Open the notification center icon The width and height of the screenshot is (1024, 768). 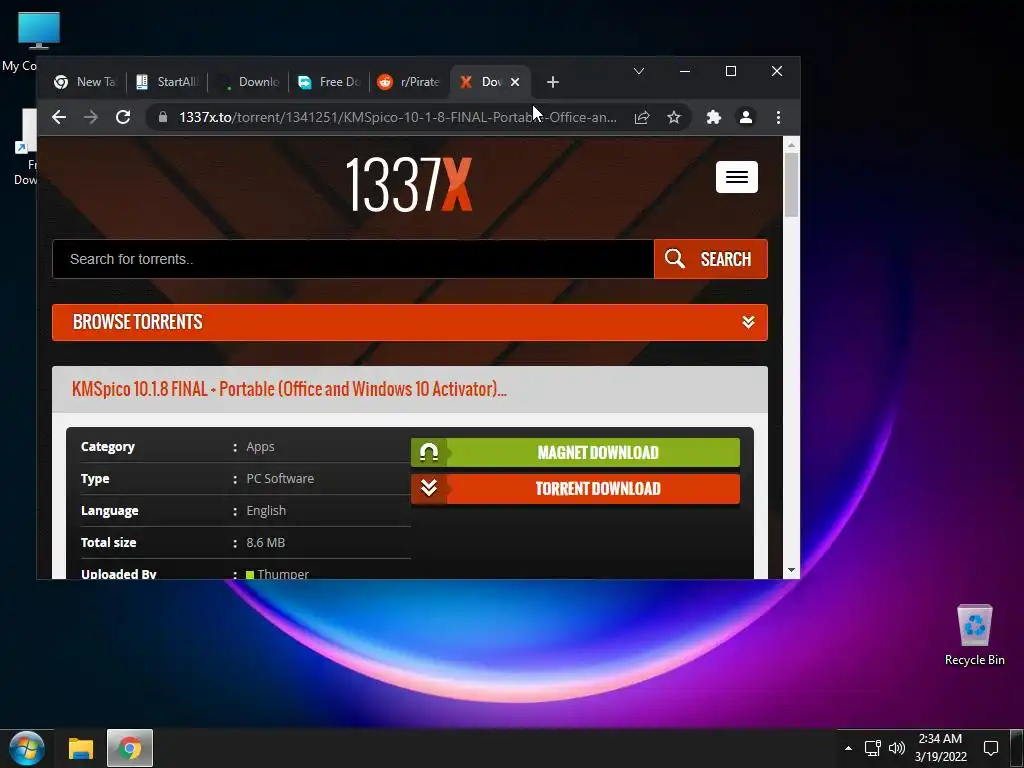[991, 748]
